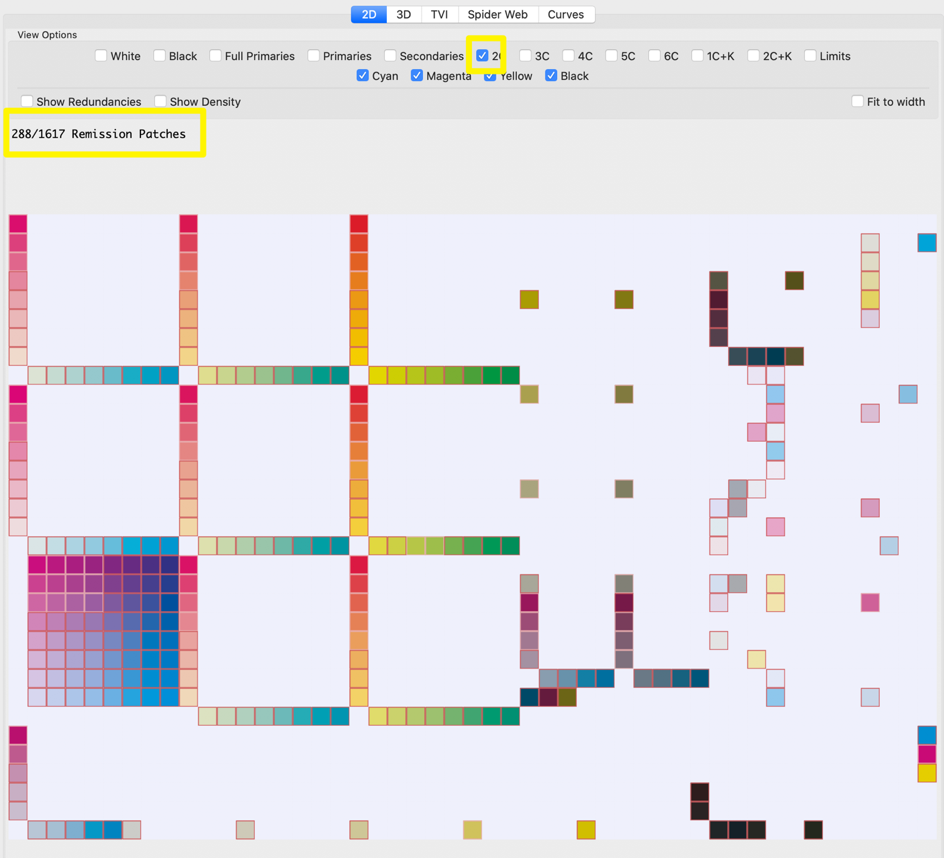Select the cyan patch in the top-right corner
Viewport: 944px width, 858px height.
(x=927, y=243)
